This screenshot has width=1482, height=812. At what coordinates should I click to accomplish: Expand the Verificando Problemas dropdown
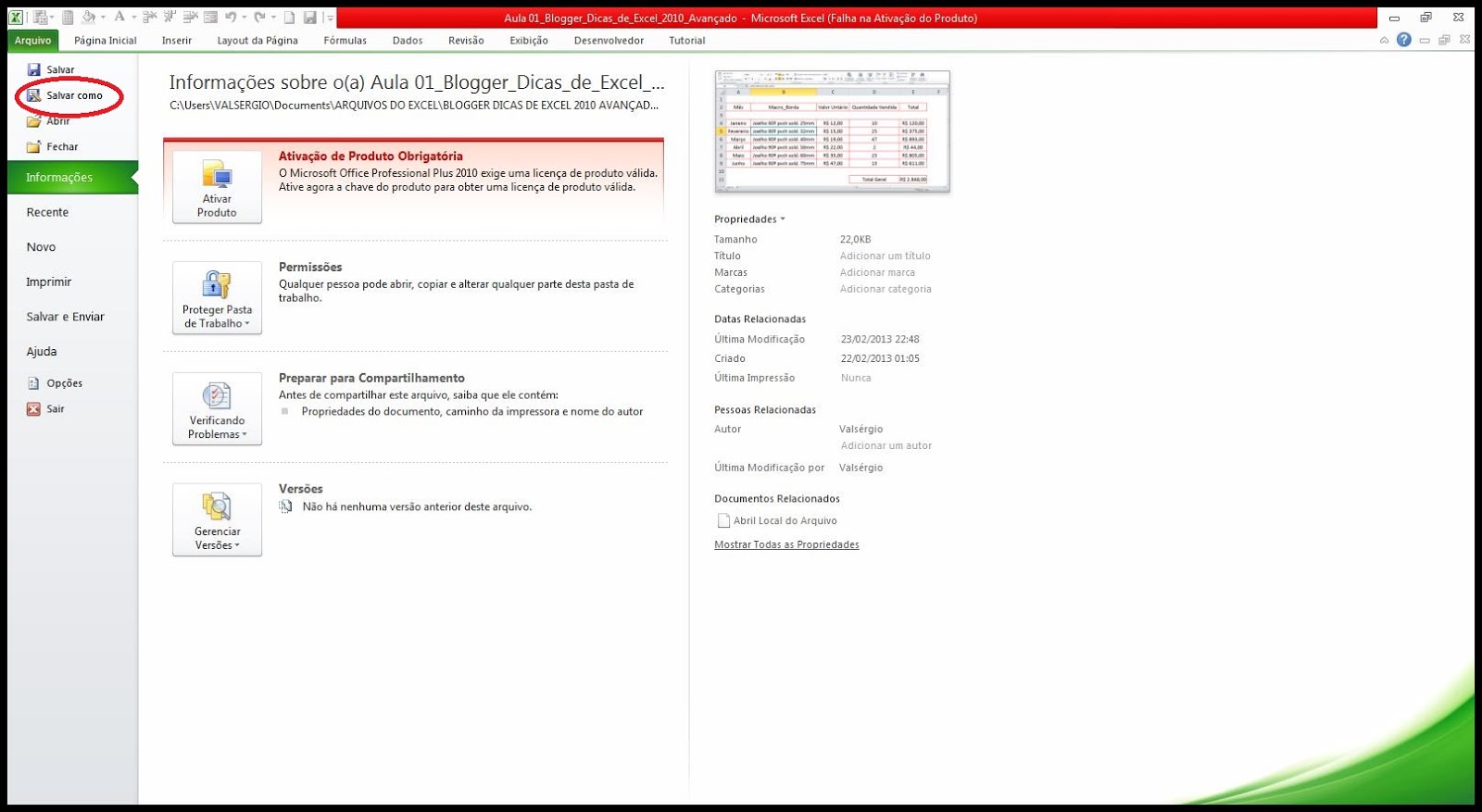(x=217, y=408)
